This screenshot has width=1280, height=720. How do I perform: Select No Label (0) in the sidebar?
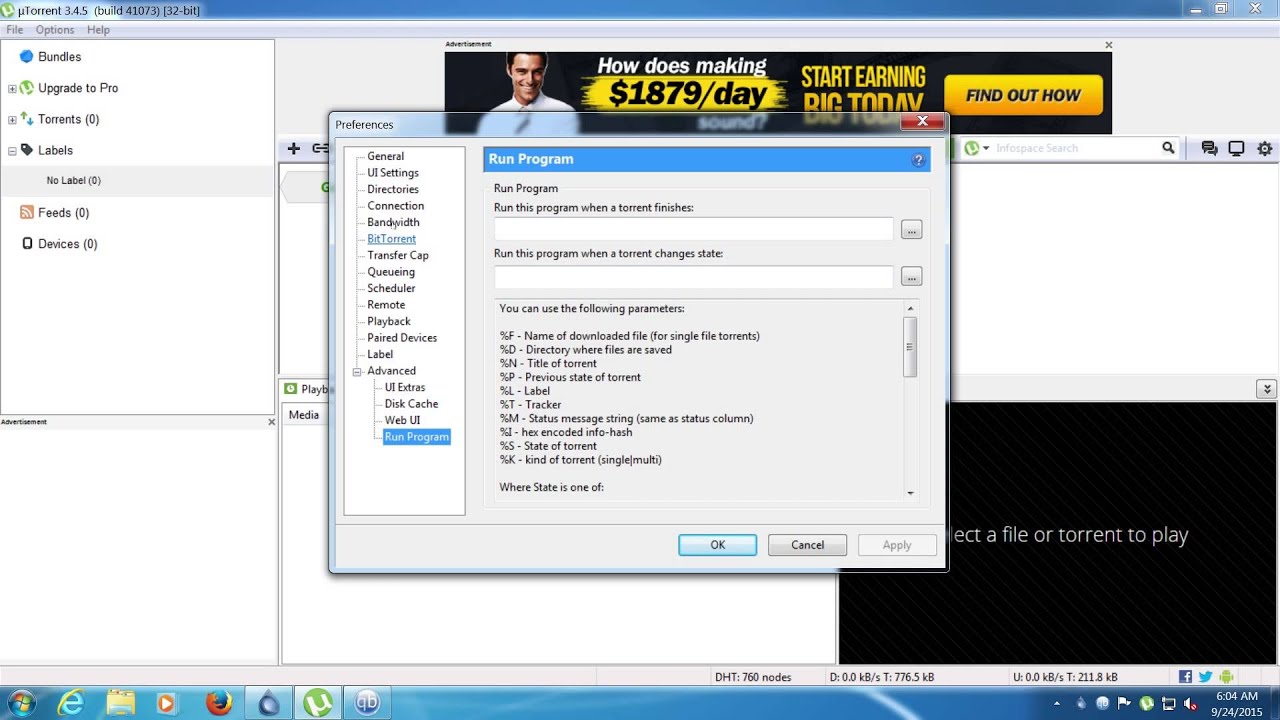pyautogui.click(x=73, y=181)
